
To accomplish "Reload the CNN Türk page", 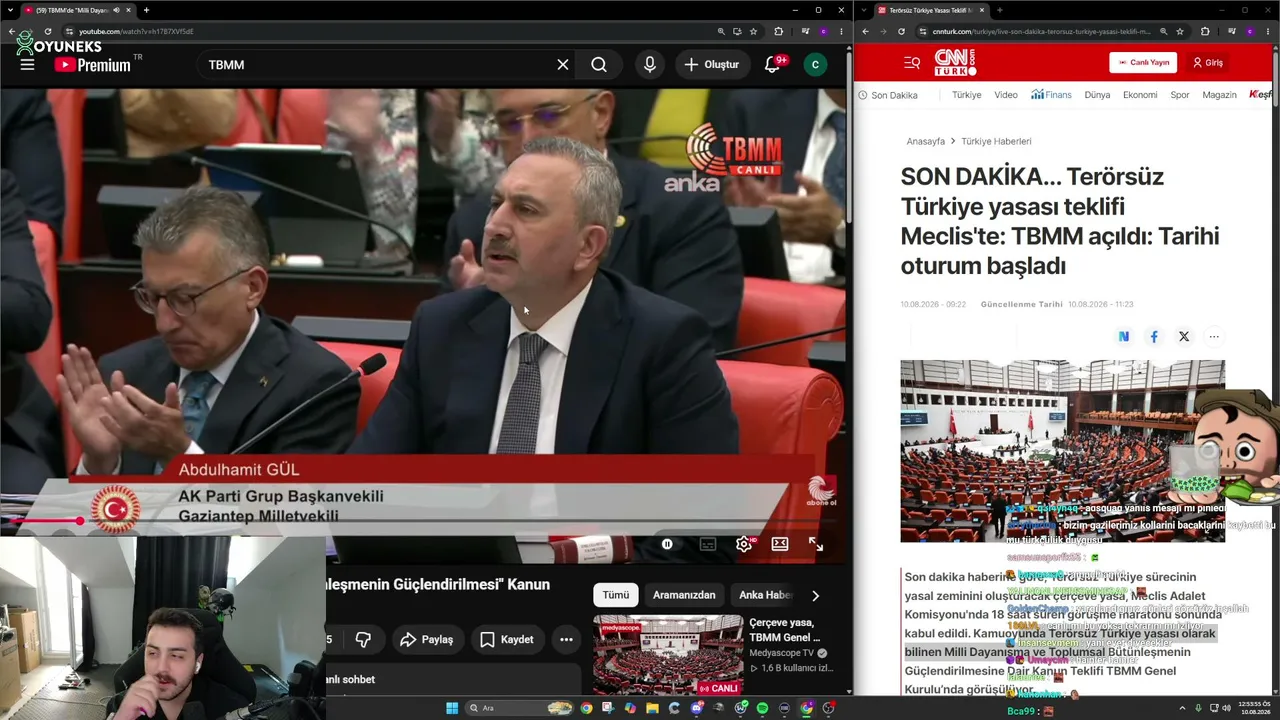I will [900, 31].
